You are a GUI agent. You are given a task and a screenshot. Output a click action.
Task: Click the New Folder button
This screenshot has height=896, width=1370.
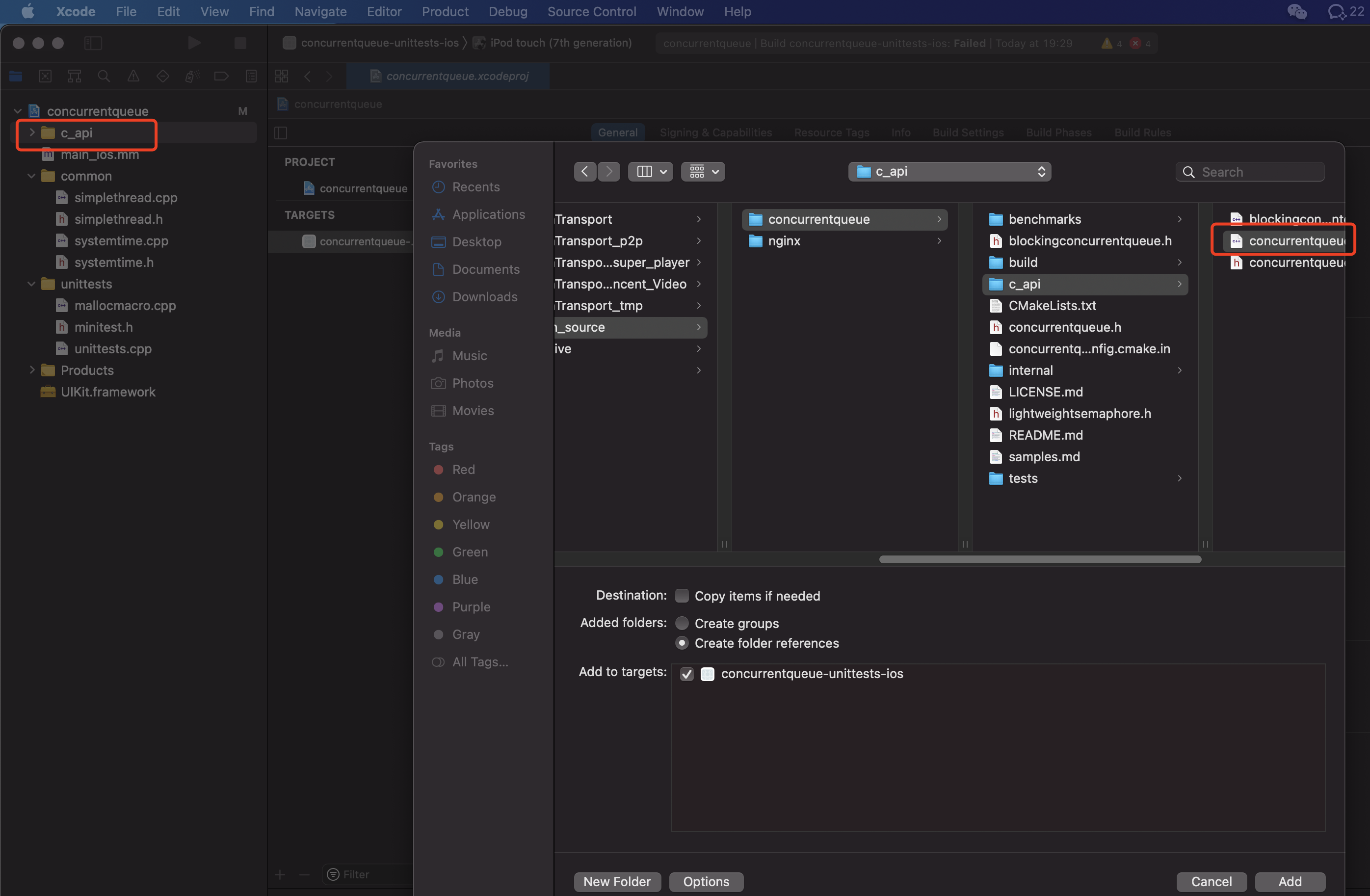[x=616, y=881]
